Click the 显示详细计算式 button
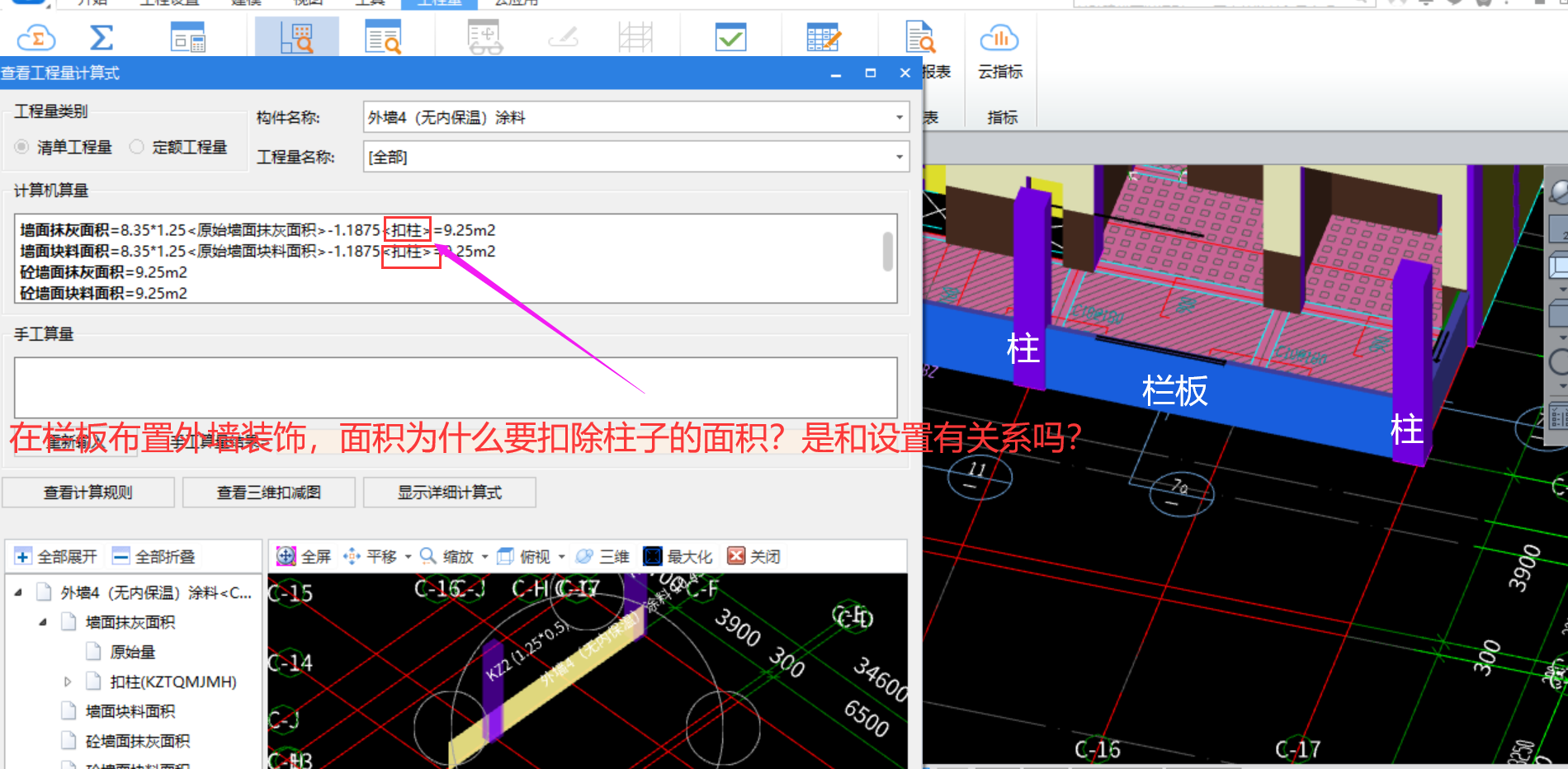This screenshot has height=769, width=1568. click(450, 493)
